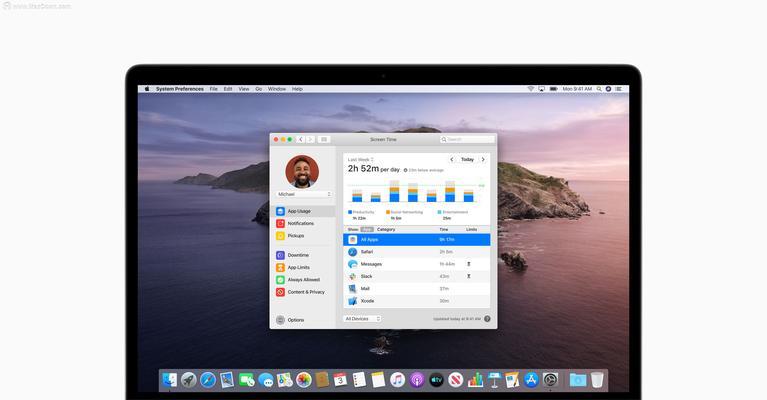
Task: Select the Messages usage row
Action: [417, 264]
